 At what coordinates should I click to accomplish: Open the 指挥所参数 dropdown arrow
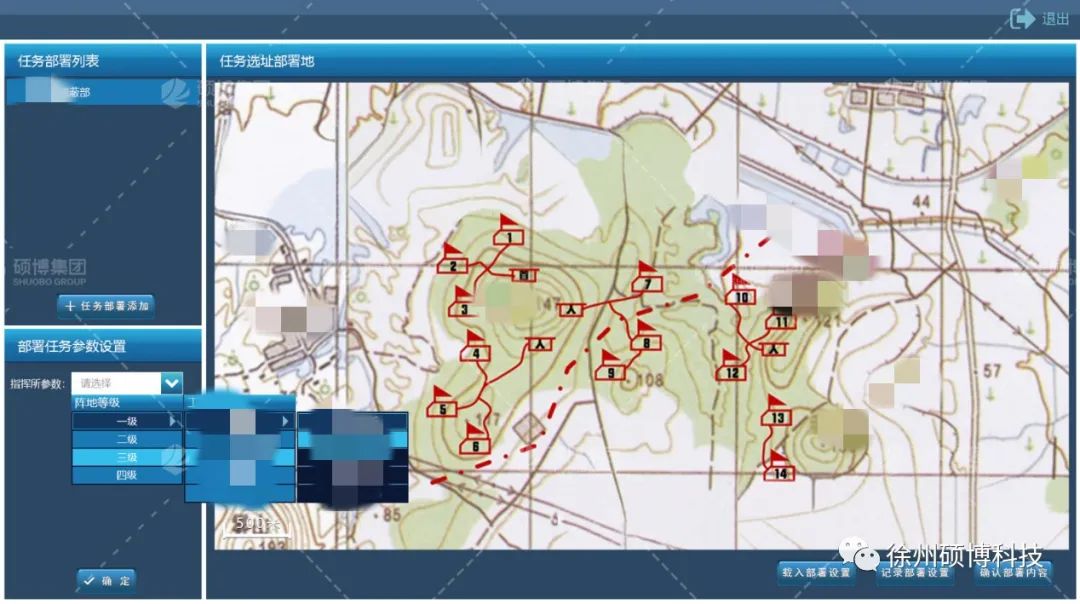pyautogui.click(x=172, y=383)
